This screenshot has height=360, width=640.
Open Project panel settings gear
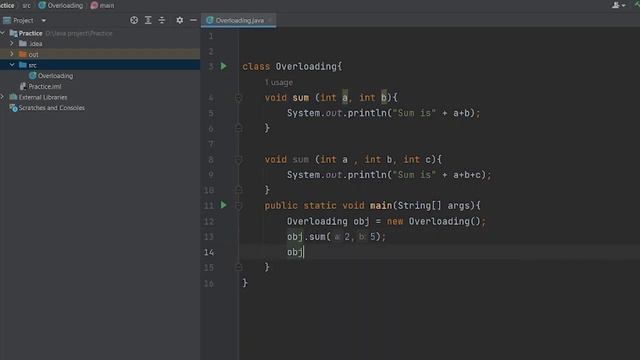180,20
